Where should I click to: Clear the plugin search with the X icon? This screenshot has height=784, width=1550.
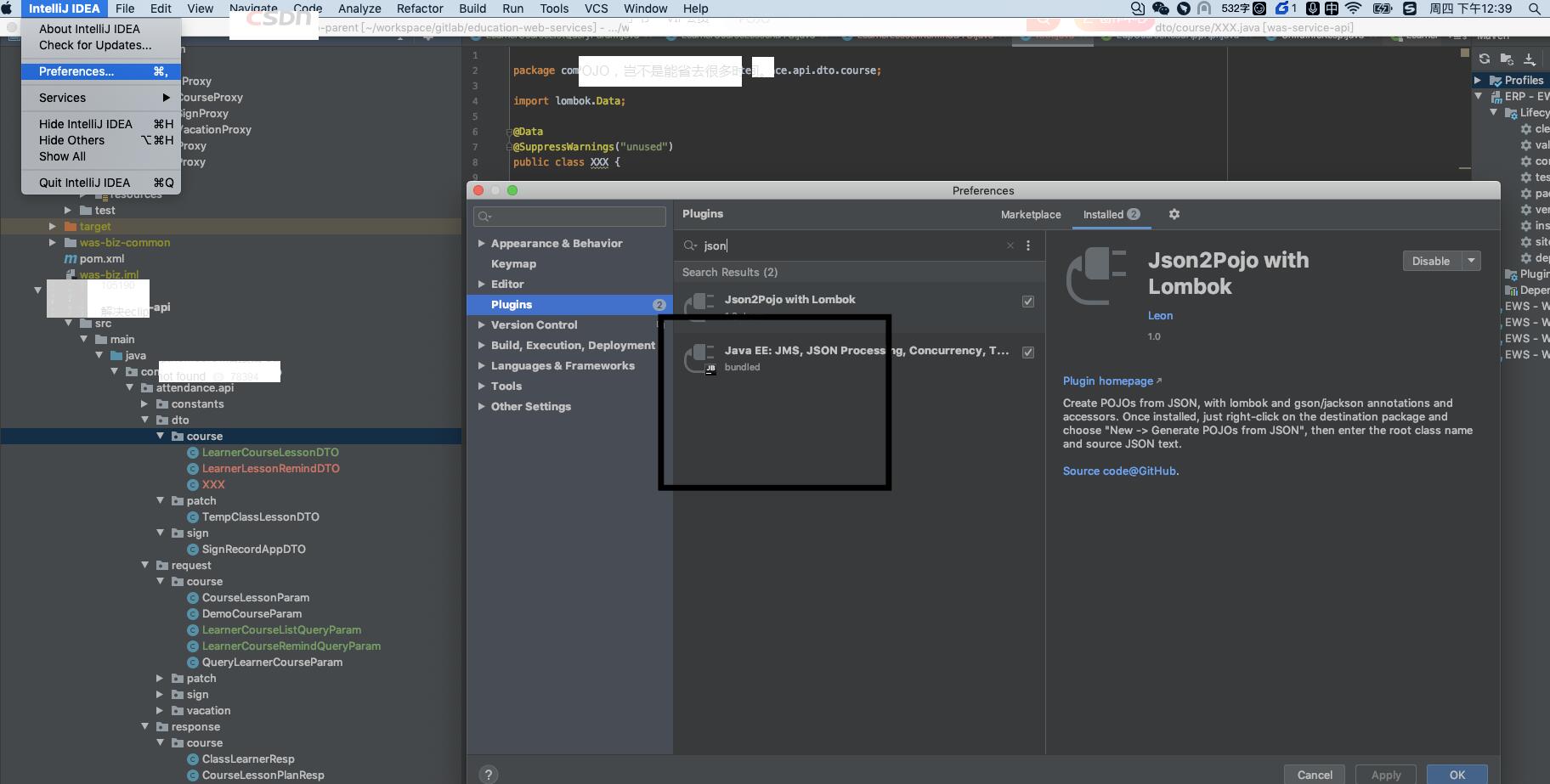pyautogui.click(x=1010, y=245)
